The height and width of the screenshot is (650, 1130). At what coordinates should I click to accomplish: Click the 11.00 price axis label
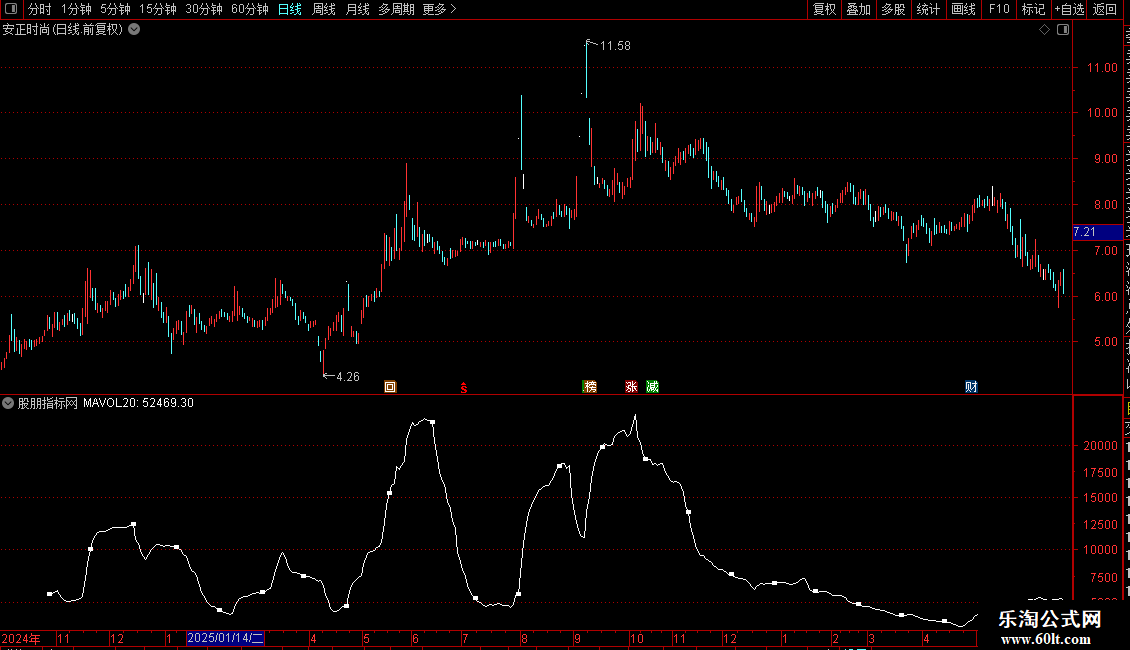1102,68
